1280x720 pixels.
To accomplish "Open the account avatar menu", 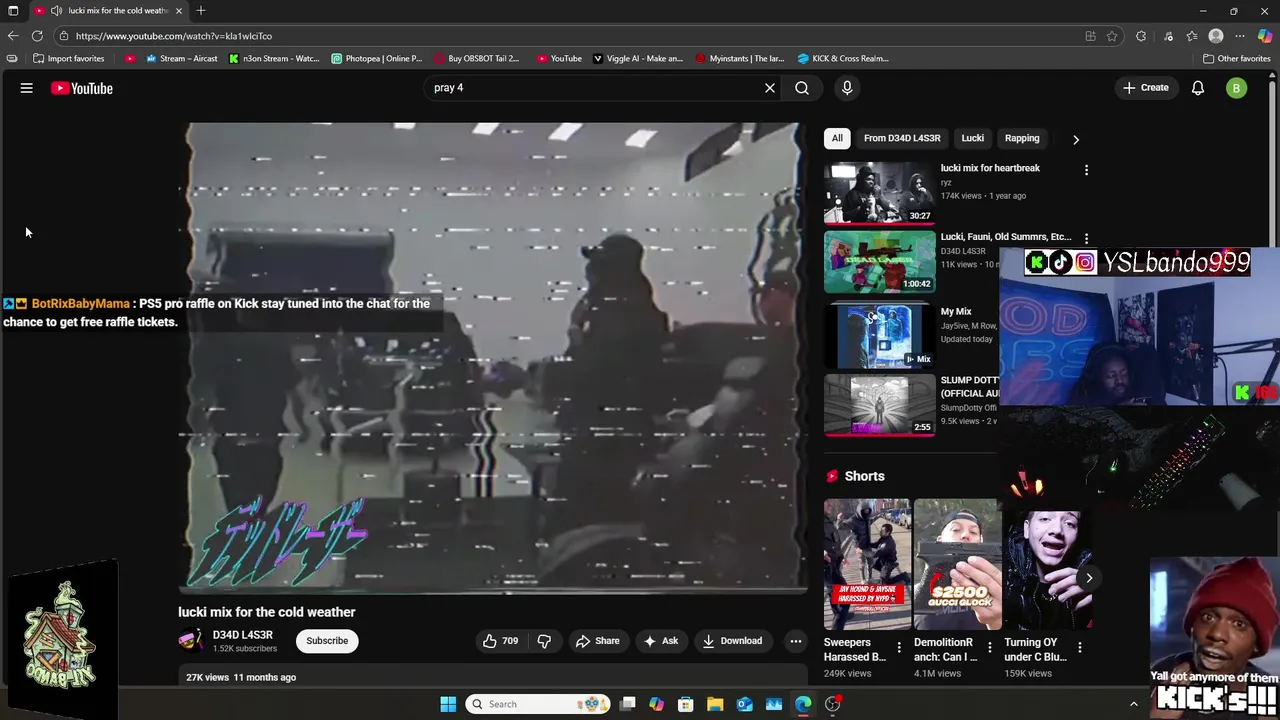I will click(x=1236, y=88).
